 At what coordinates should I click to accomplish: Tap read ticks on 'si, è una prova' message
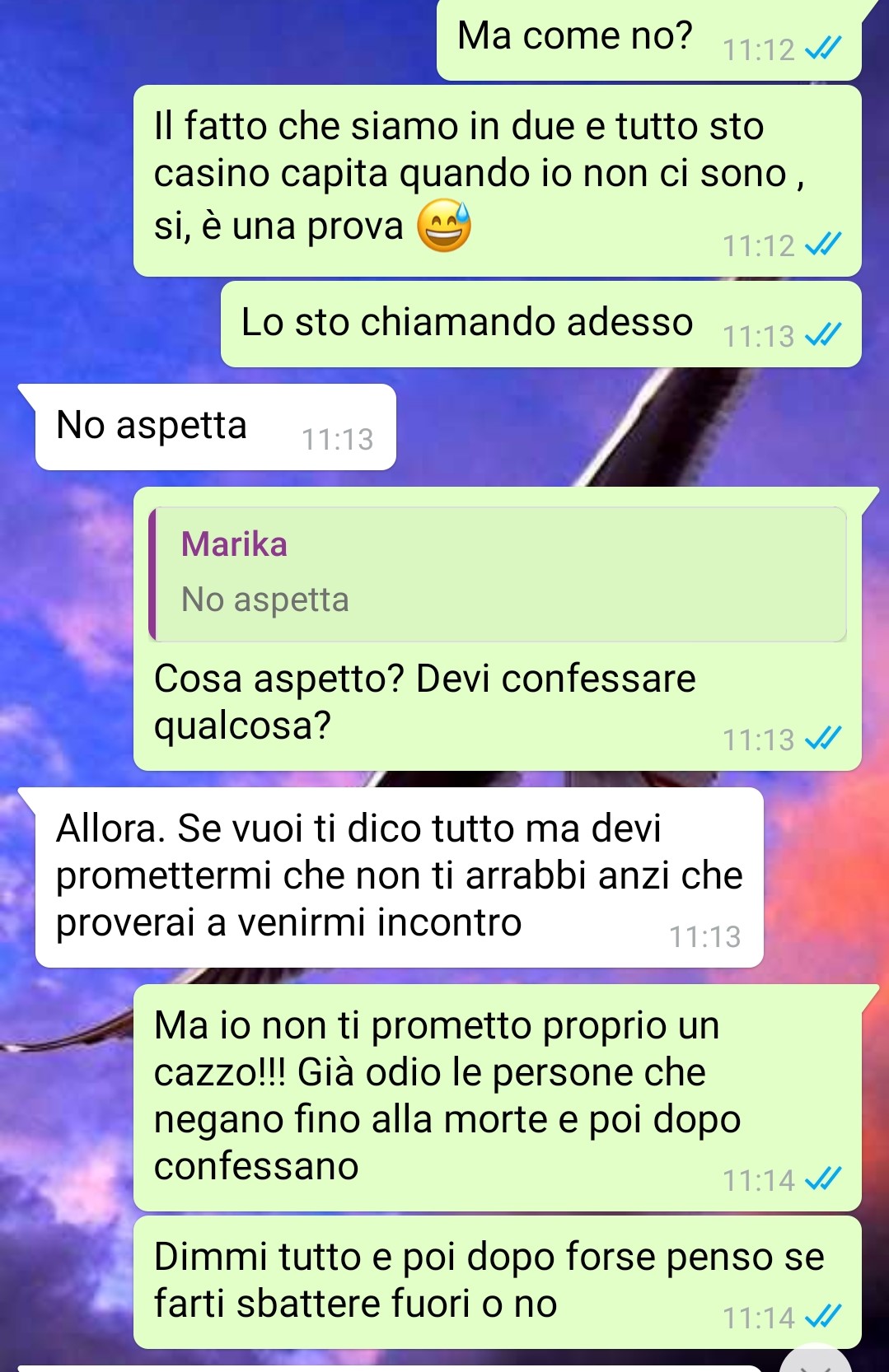point(823,245)
